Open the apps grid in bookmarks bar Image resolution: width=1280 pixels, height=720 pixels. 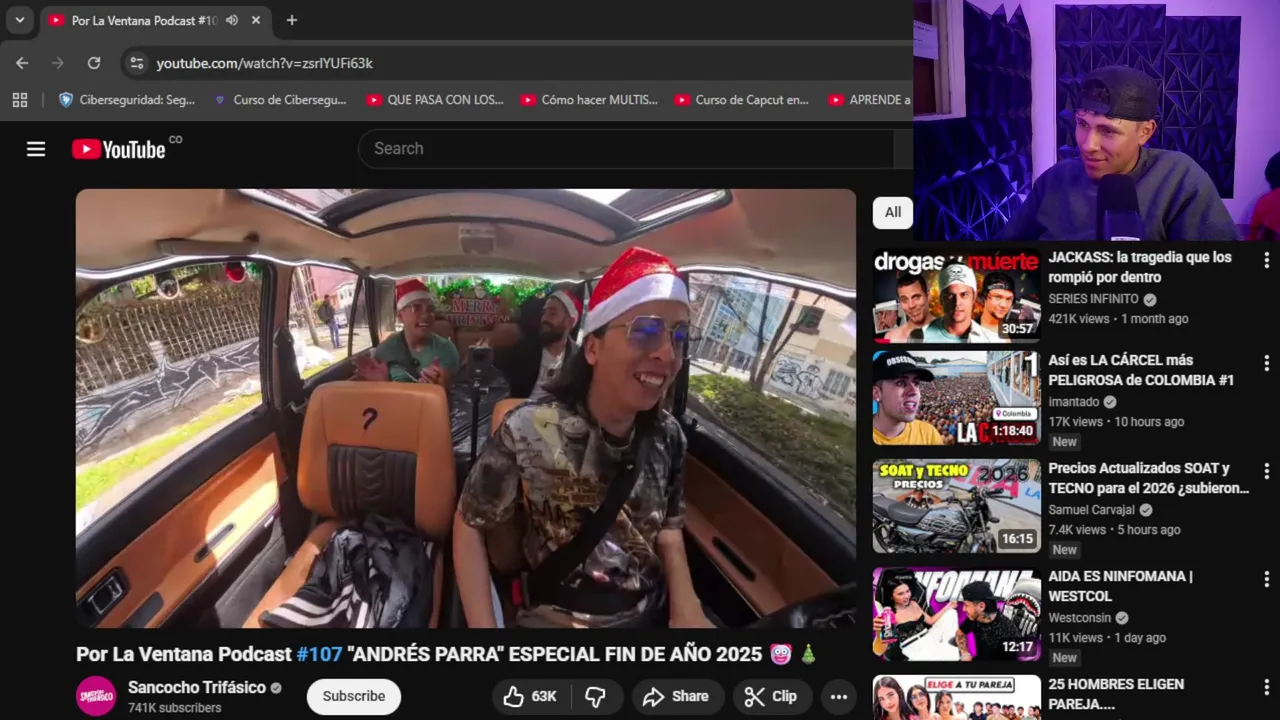tap(20, 100)
